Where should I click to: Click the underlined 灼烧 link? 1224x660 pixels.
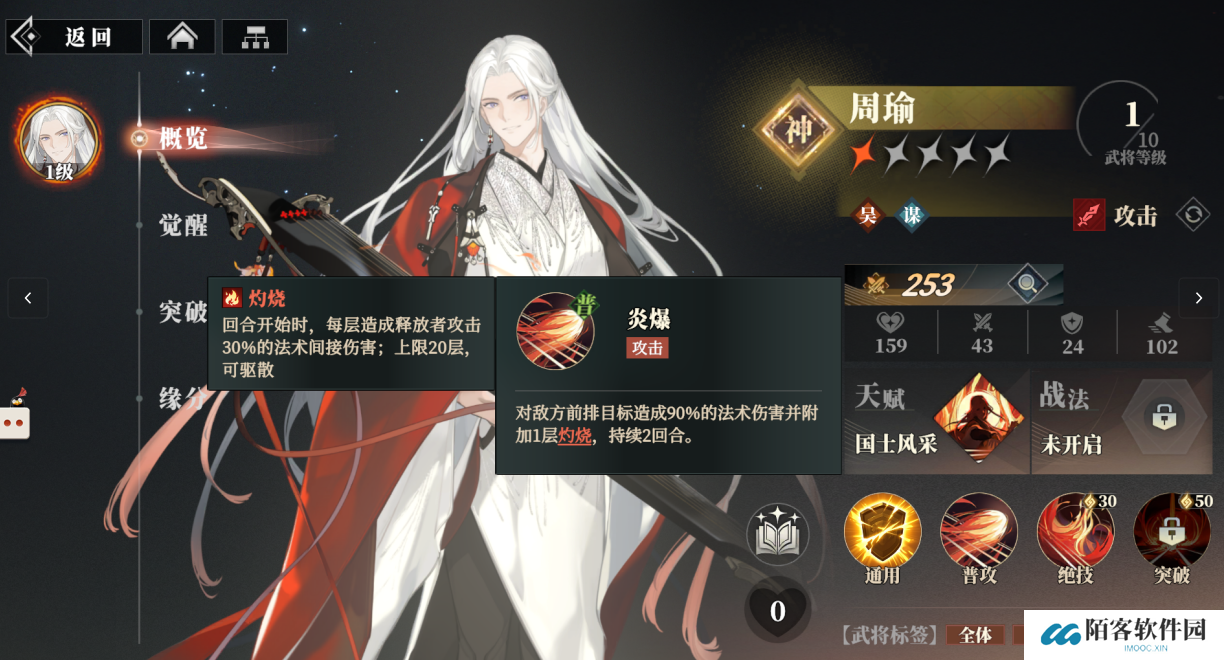[x=574, y=436]
